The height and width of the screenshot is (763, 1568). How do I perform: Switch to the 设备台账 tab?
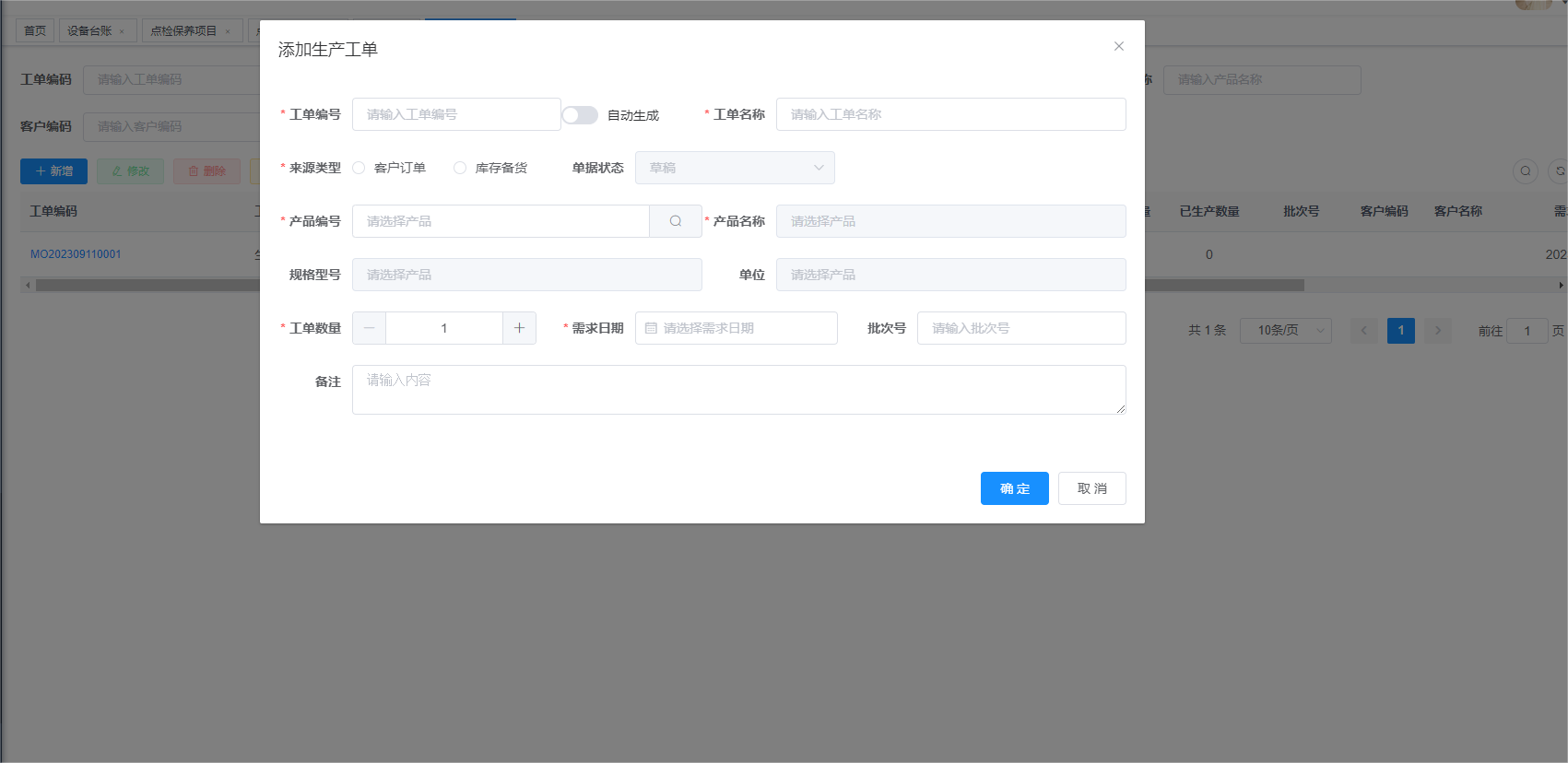point(89,30)
